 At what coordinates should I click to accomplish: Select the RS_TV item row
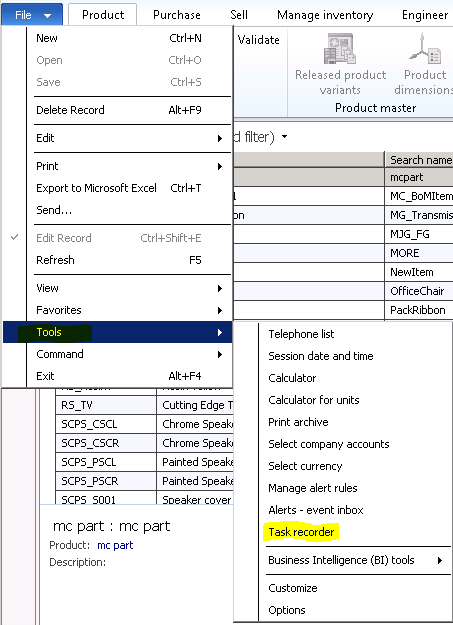[106, 405]
